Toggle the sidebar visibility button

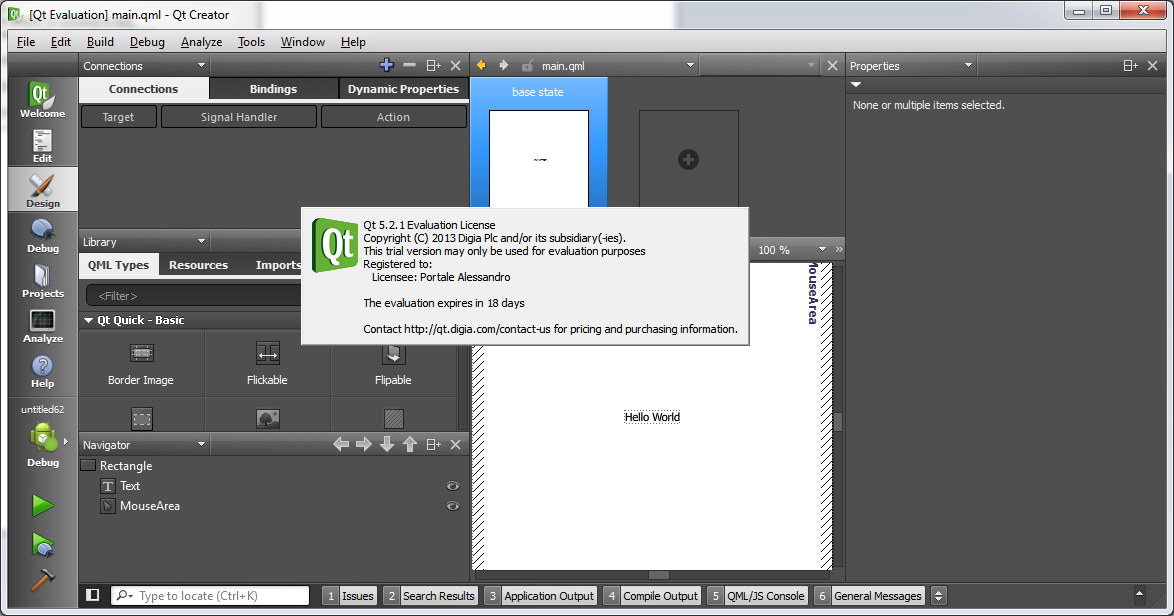93,595
